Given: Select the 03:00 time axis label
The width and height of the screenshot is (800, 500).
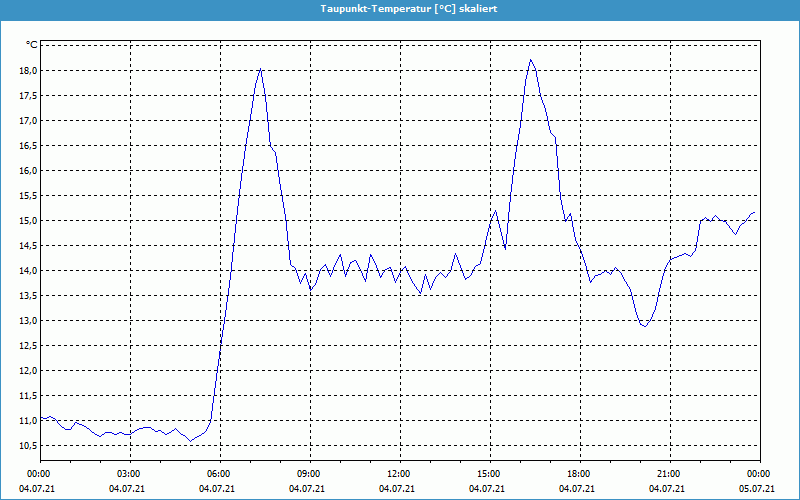Looking at the screenshot, I should tap(129, 474).
